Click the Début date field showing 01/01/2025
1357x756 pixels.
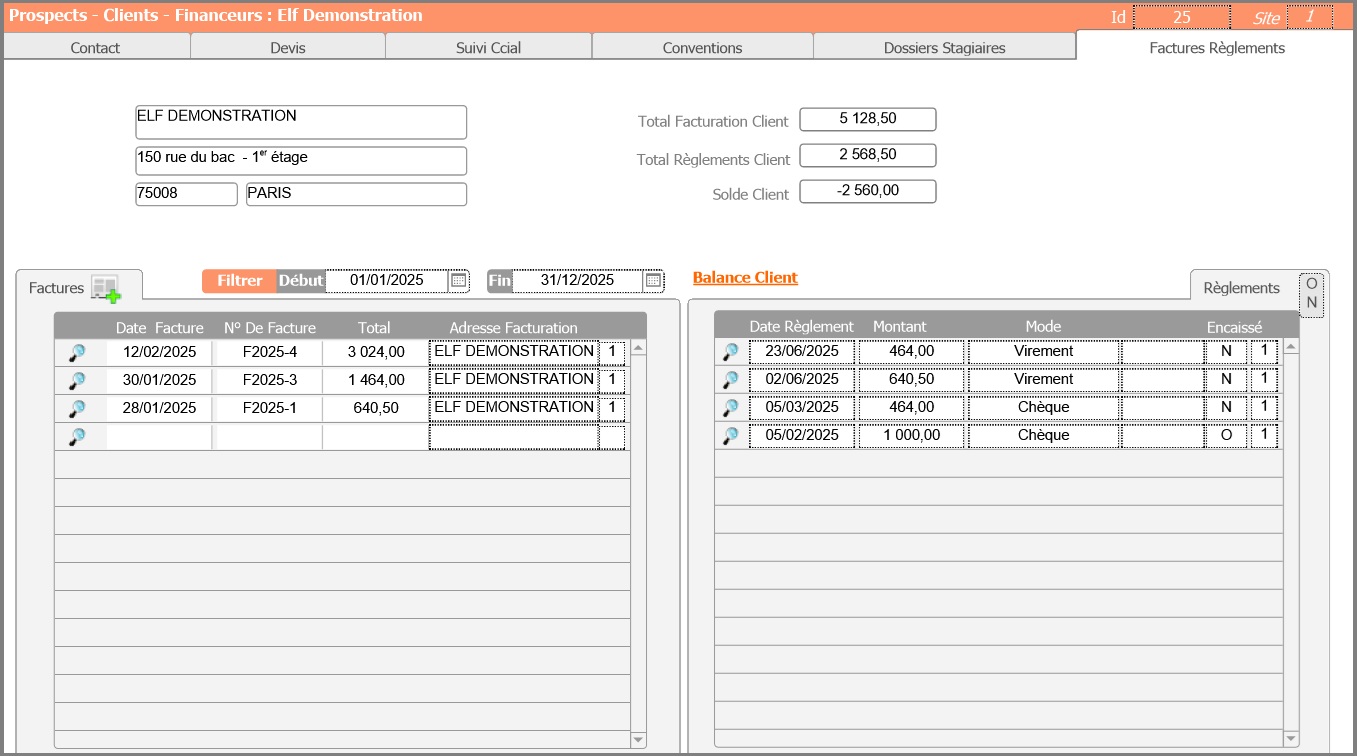click(387, 281)
